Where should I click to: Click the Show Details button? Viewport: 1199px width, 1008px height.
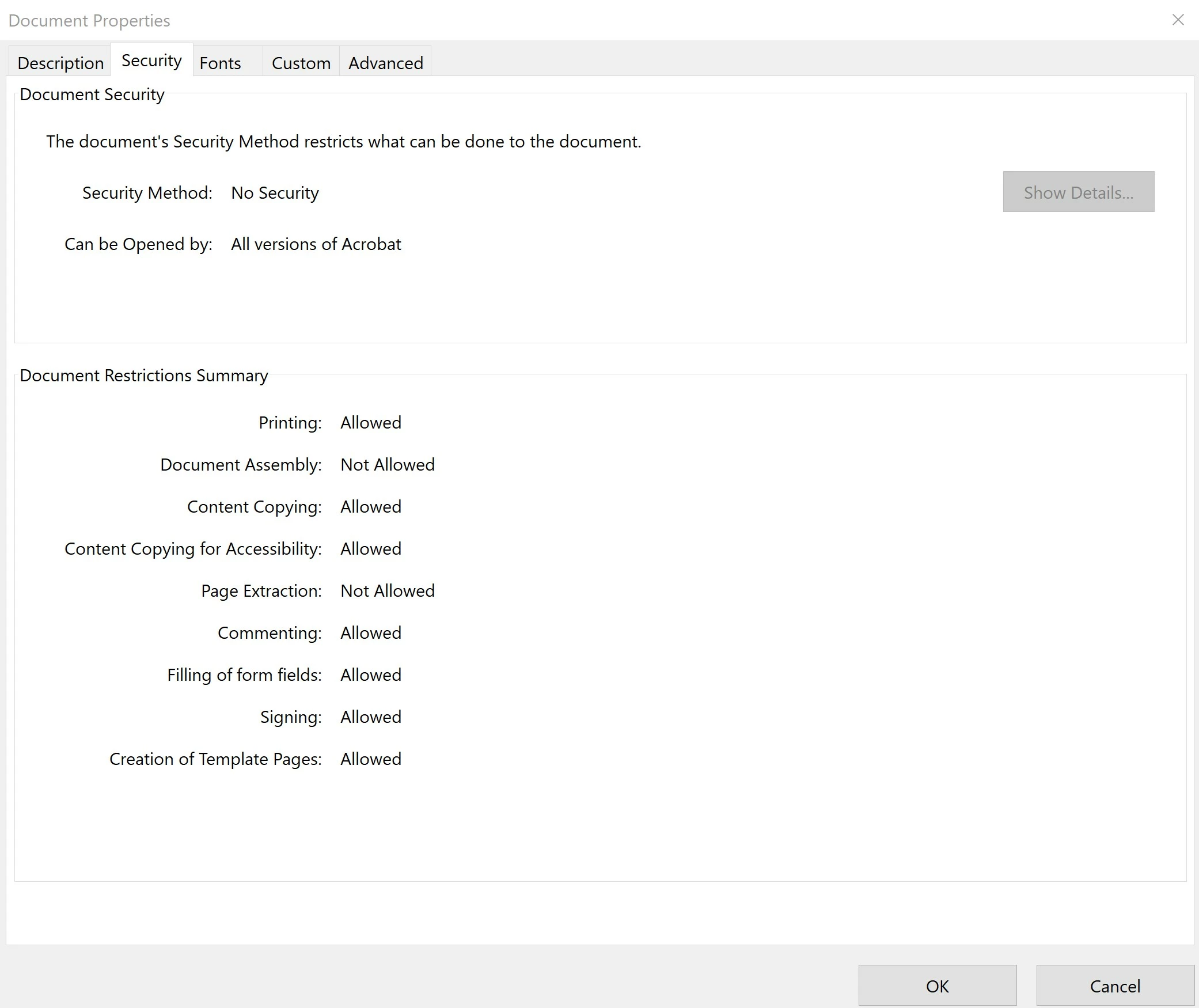click(1078, 192)
